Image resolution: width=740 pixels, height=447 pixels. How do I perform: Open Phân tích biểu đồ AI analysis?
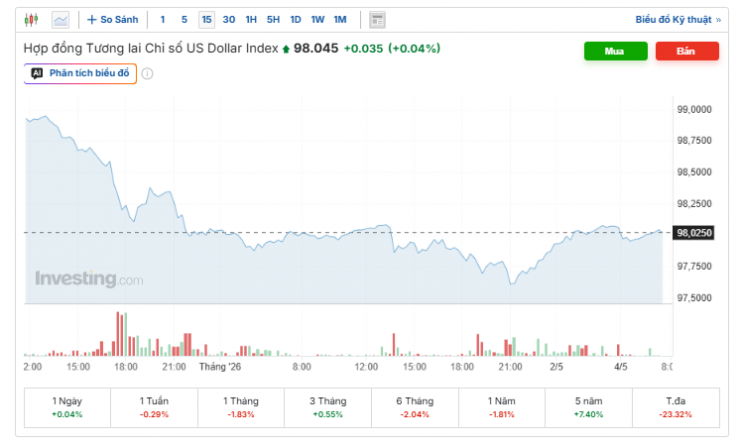[x=80, y=73]
